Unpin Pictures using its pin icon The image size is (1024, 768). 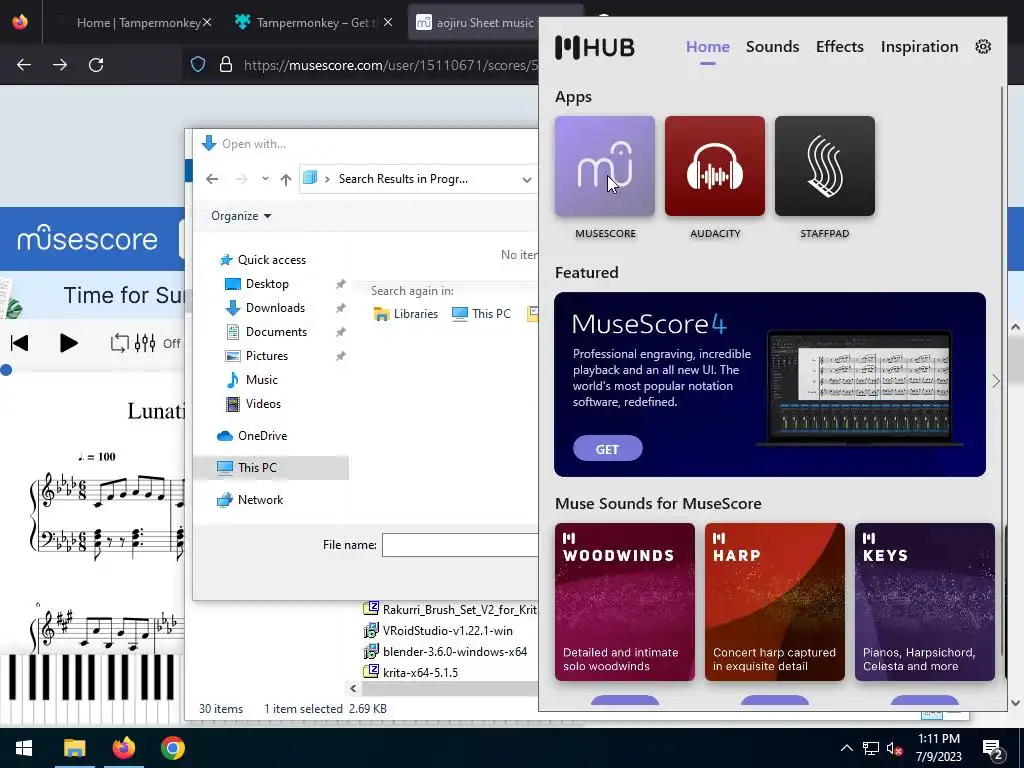pyautogui.click(x=340, y=356)
